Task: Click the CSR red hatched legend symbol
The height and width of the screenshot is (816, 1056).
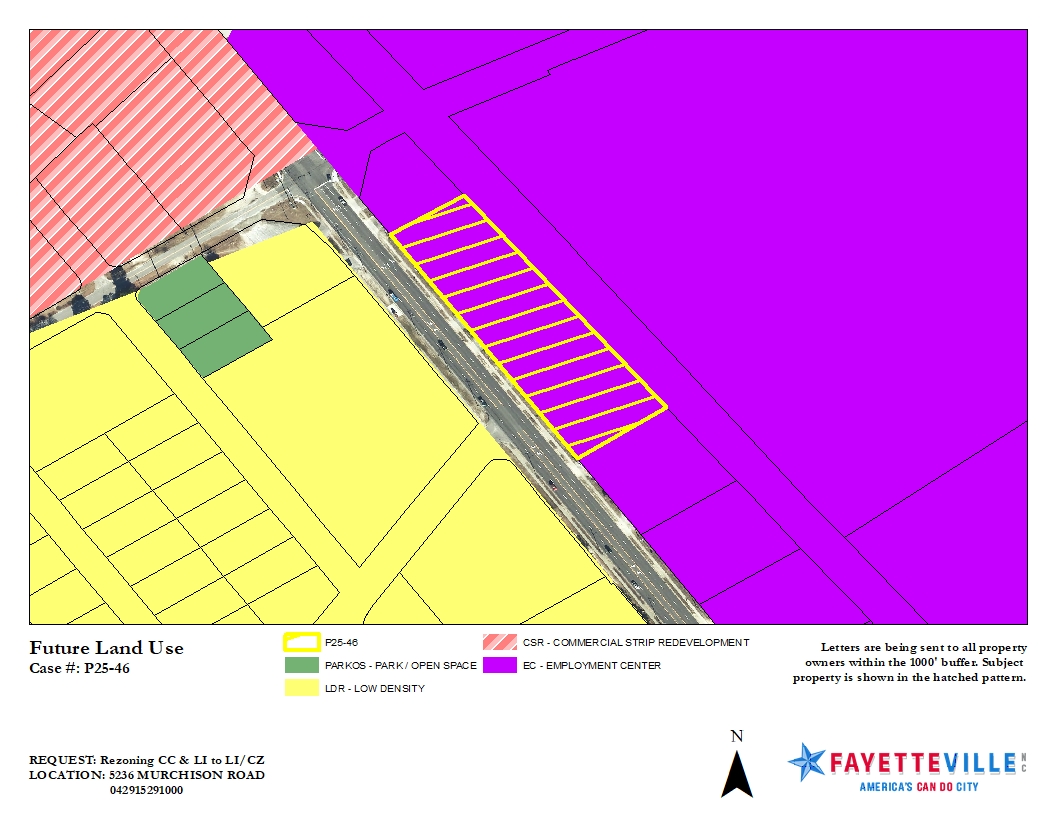Action: [x=499, y=643]
